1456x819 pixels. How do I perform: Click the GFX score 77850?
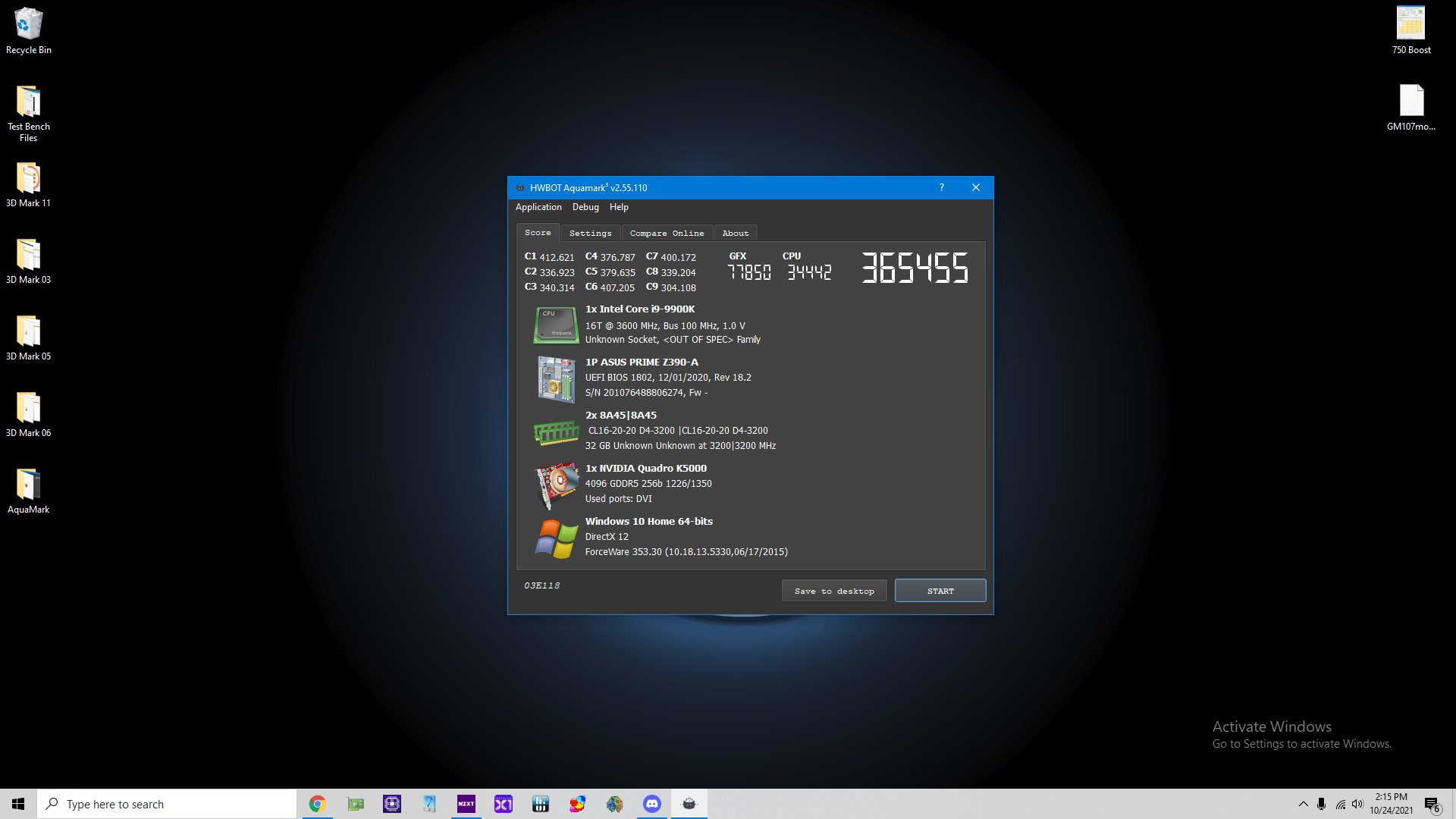(x=749, y=272)
